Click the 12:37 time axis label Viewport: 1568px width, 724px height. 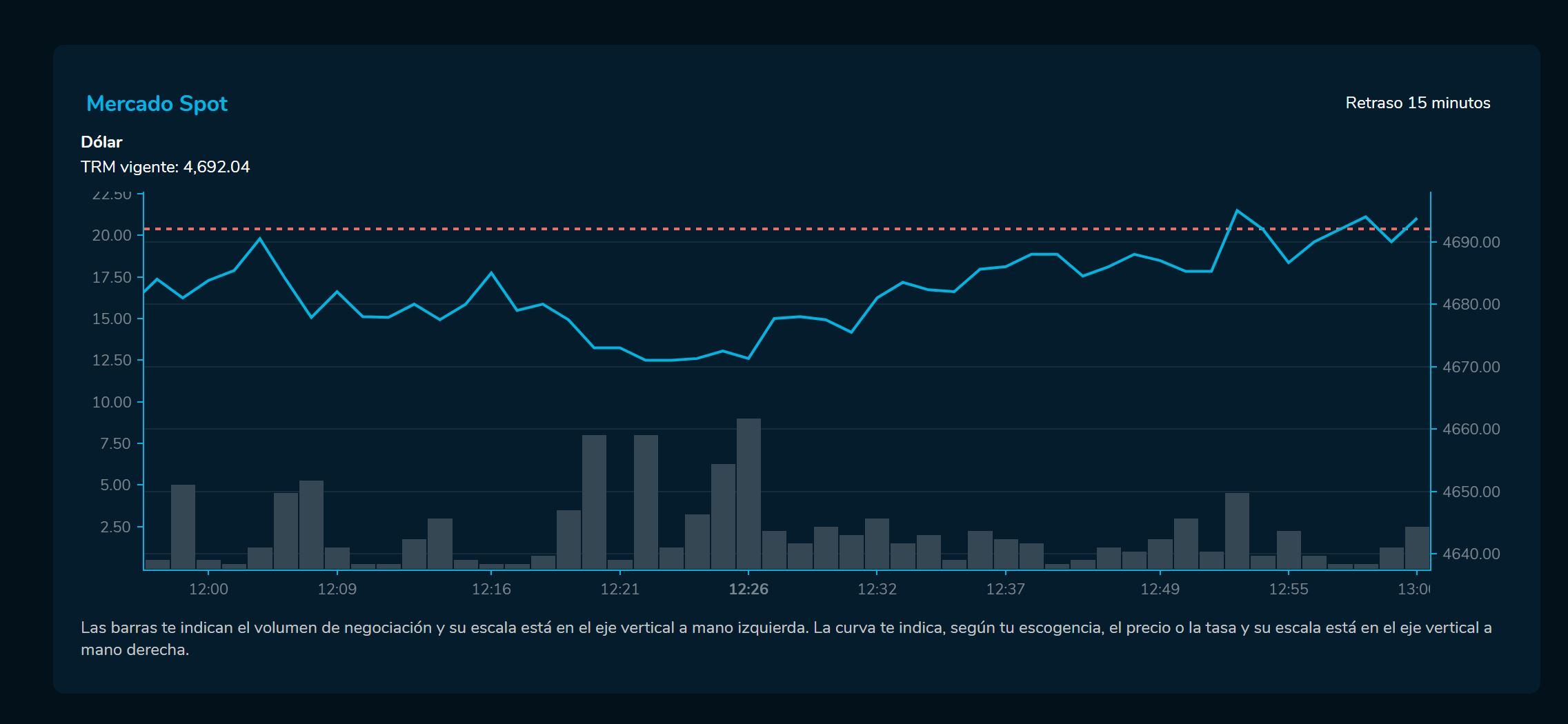coord(1005,590)
